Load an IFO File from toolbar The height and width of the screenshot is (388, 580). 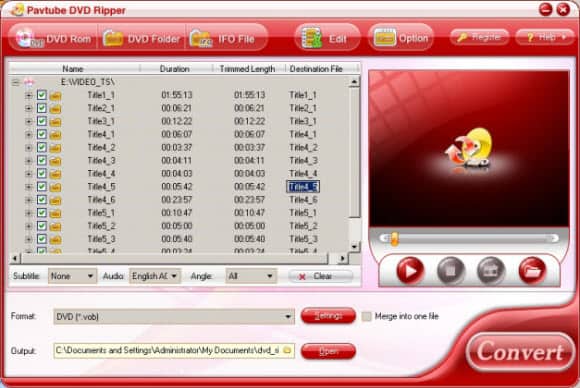coord(226,38)
